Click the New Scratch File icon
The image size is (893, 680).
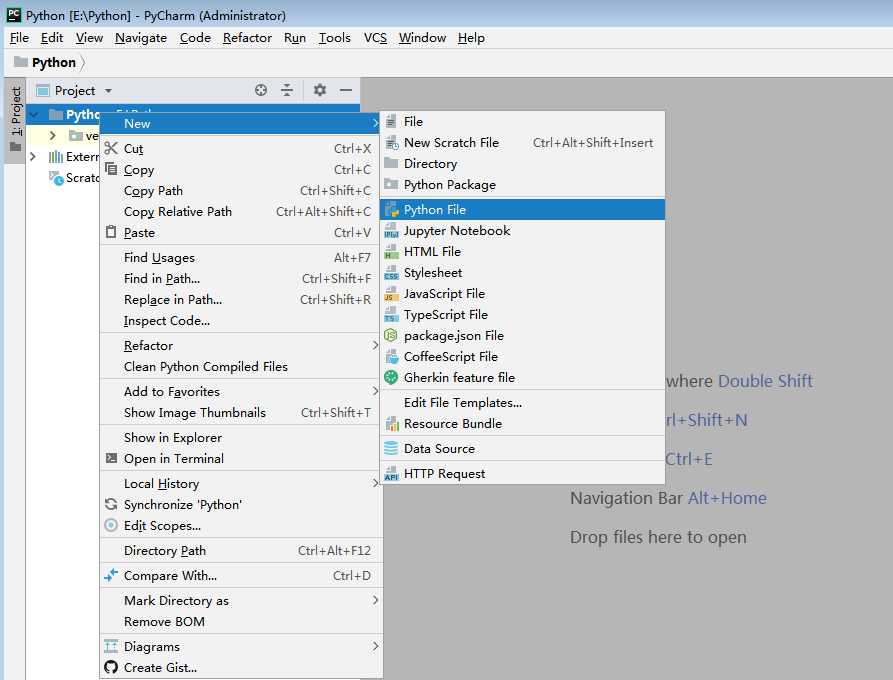click(391, 142)
